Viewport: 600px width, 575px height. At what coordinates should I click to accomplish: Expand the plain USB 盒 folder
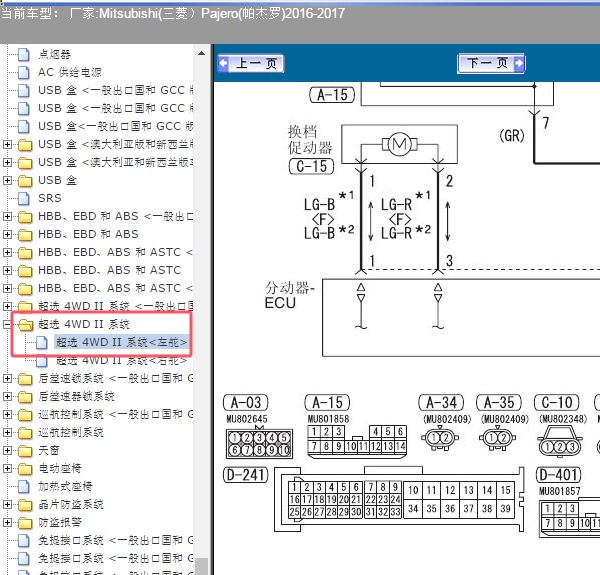pos(7,181)
